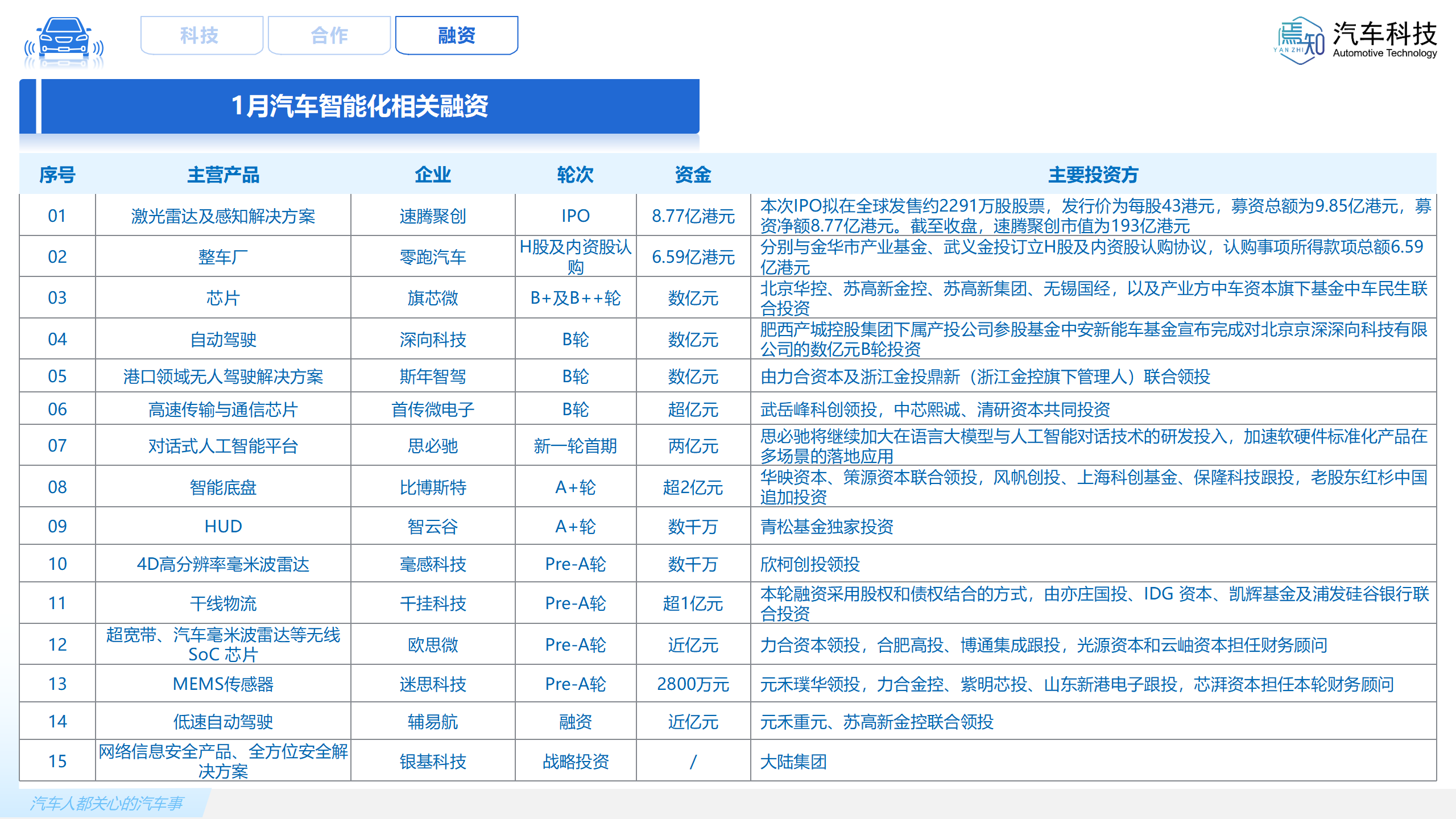Click the H股及内资股认购 cell
The width and height of the screenshot is (1456, 819).
(575, 257)
